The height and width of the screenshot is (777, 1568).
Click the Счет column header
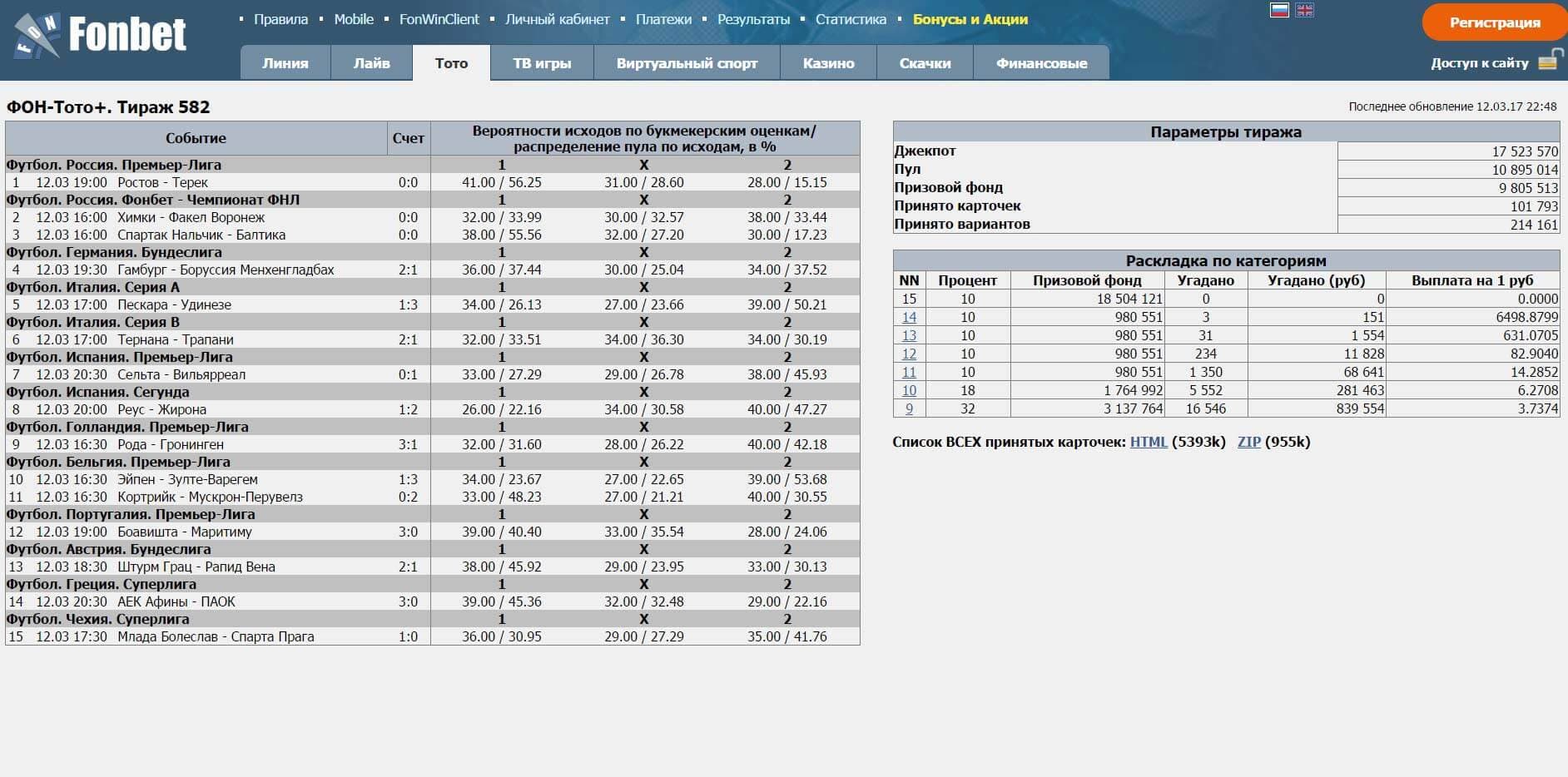click(x=409, y=138)
